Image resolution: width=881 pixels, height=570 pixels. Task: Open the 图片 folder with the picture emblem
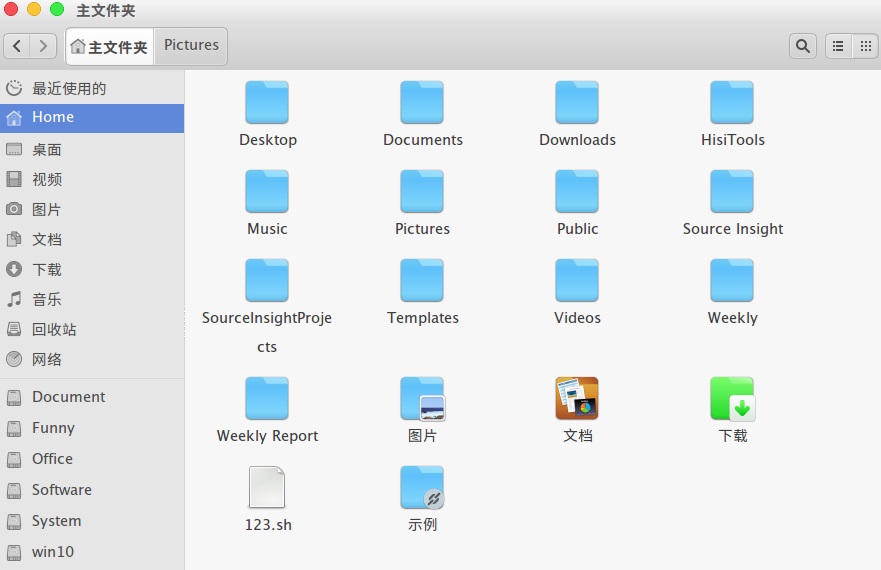[x=422, y=398]
